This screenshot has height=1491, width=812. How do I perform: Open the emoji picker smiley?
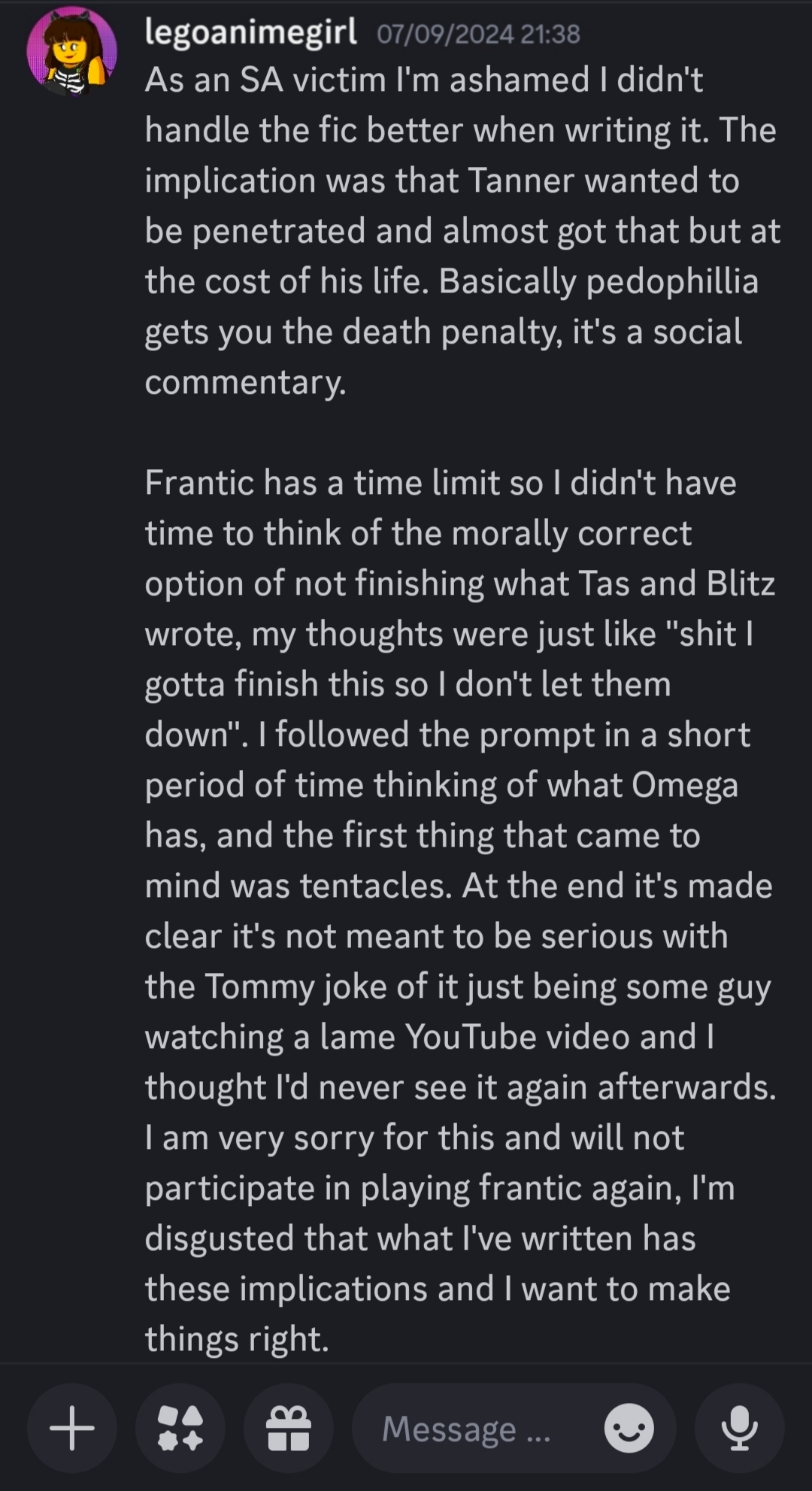[x=629, y=1428]
